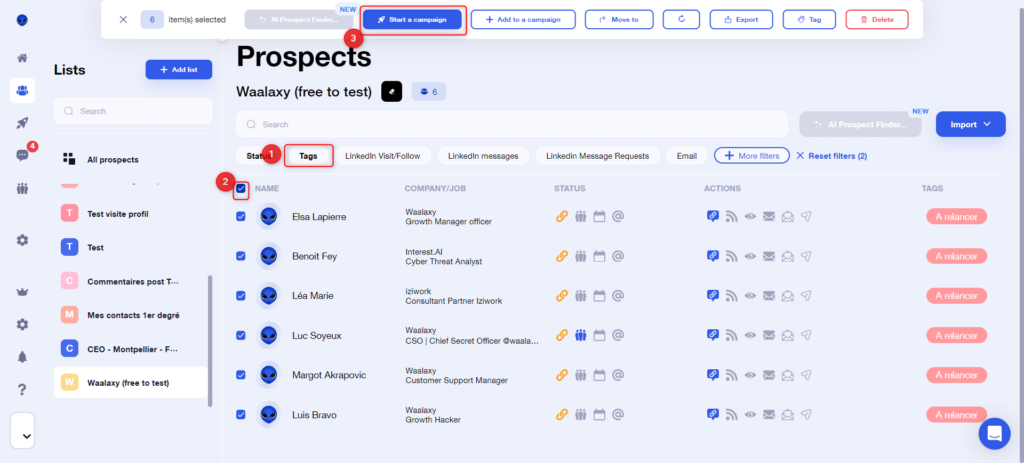Open the Home icon in left sidebar

(22, 58)
